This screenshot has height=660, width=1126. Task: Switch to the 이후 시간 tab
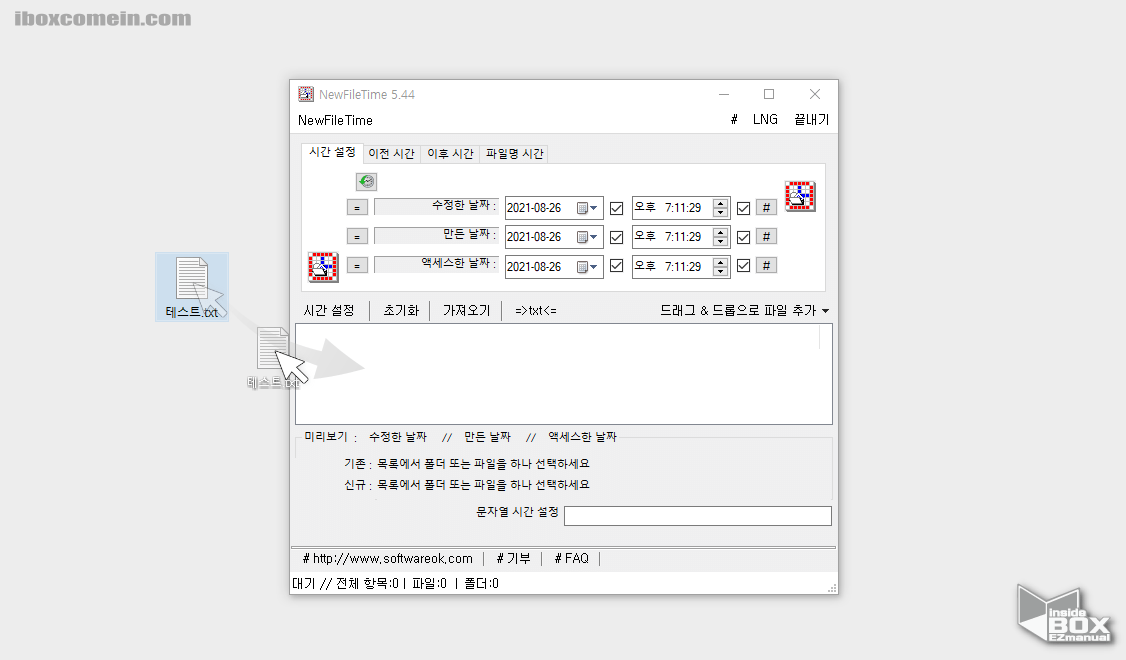click(x=450, y=154)
